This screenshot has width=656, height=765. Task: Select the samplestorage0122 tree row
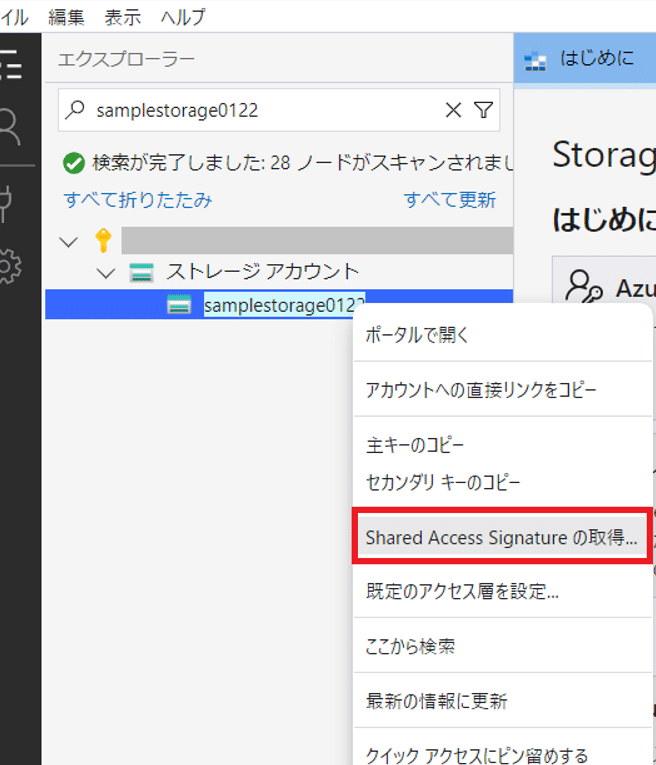click(x=279, y=304)
